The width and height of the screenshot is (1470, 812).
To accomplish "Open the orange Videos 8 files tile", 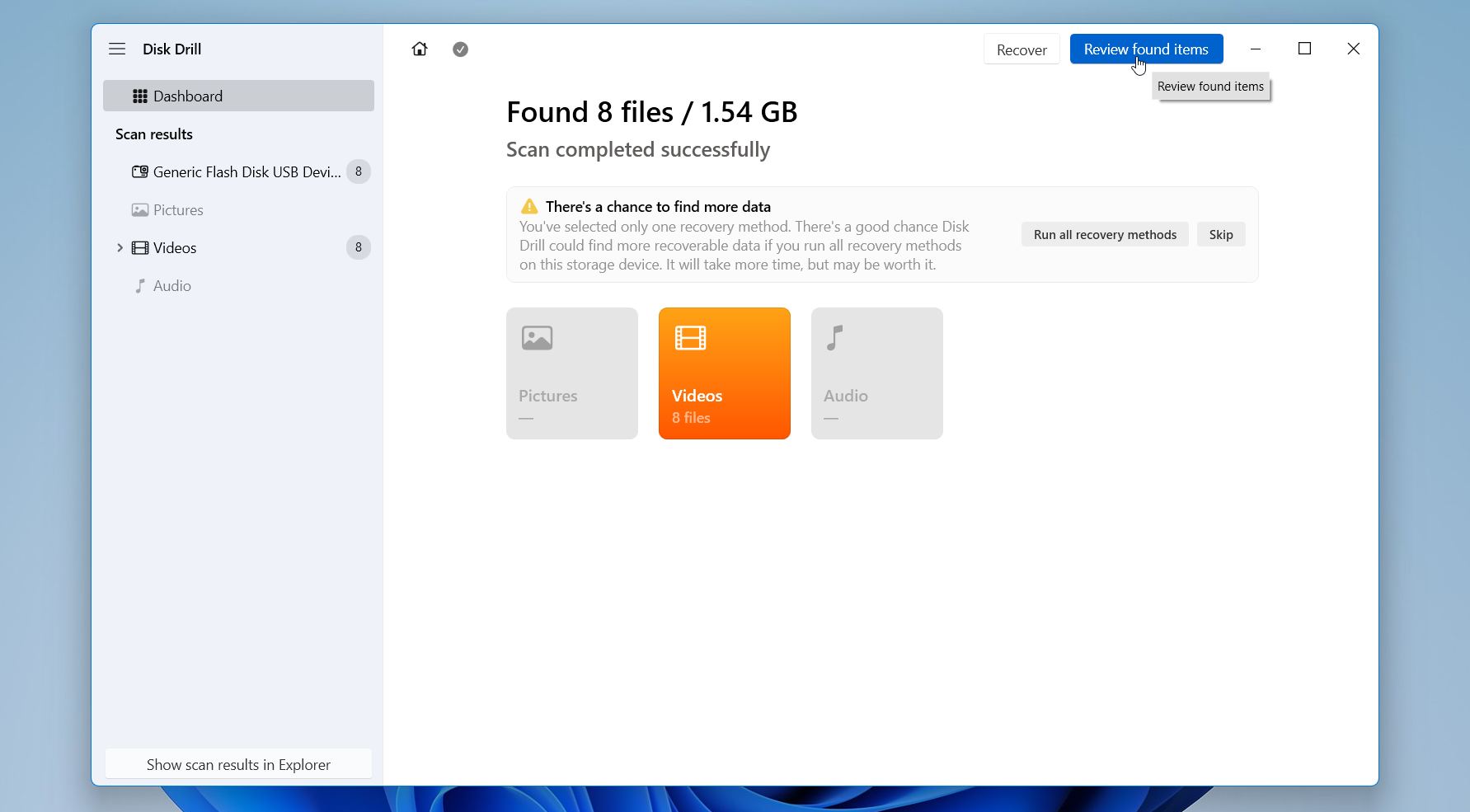I will [x=725, y=373].
